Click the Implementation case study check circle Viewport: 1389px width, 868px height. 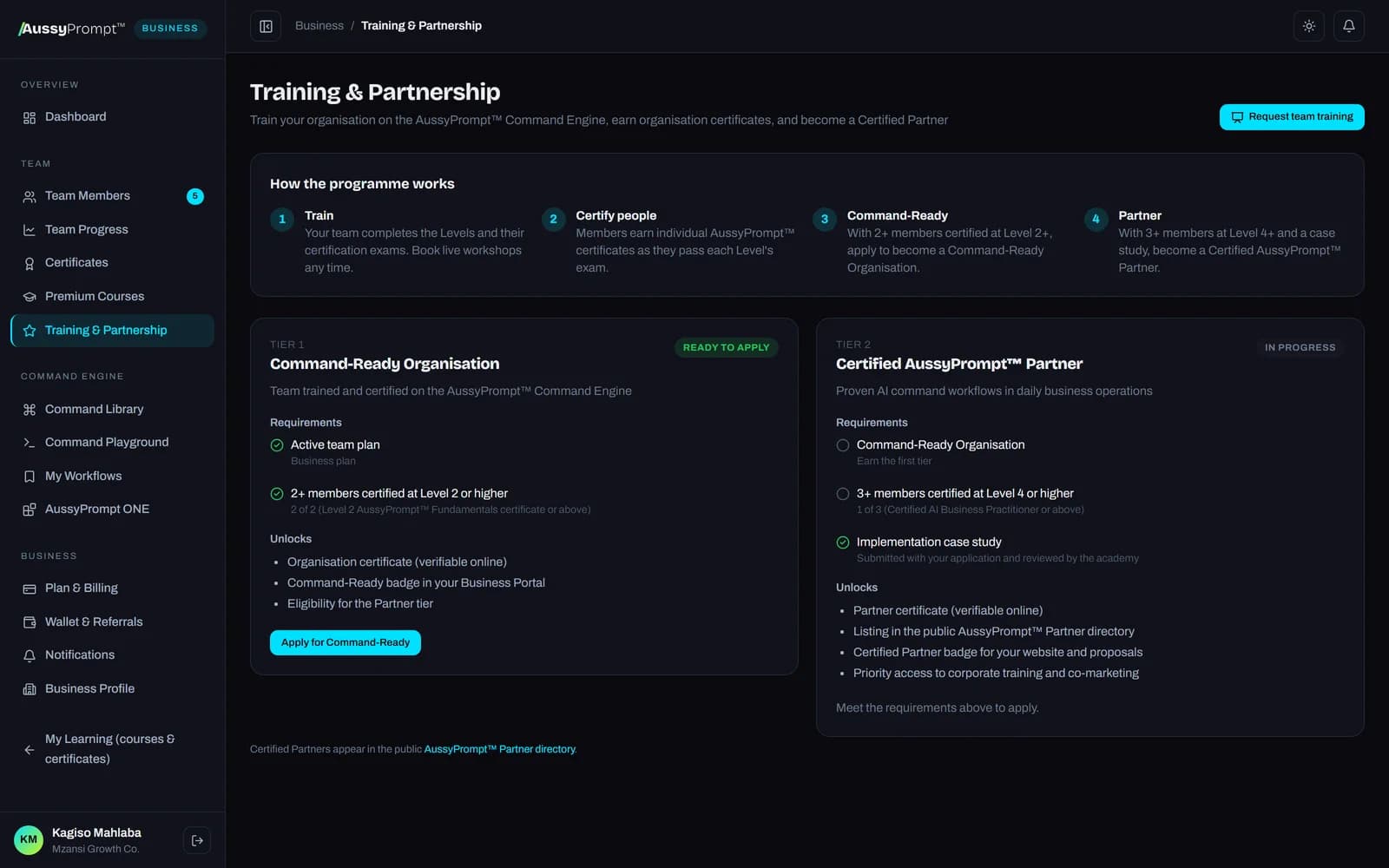843,542
